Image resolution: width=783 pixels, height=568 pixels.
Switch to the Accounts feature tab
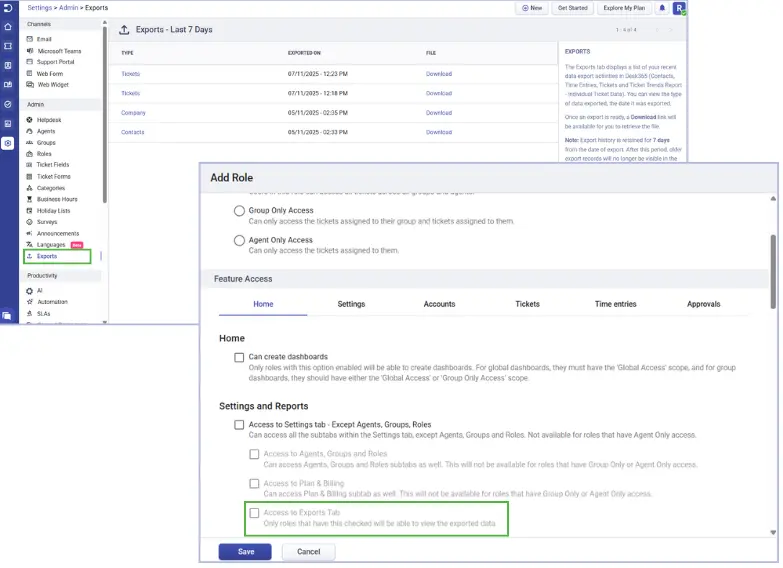[439, 304]
